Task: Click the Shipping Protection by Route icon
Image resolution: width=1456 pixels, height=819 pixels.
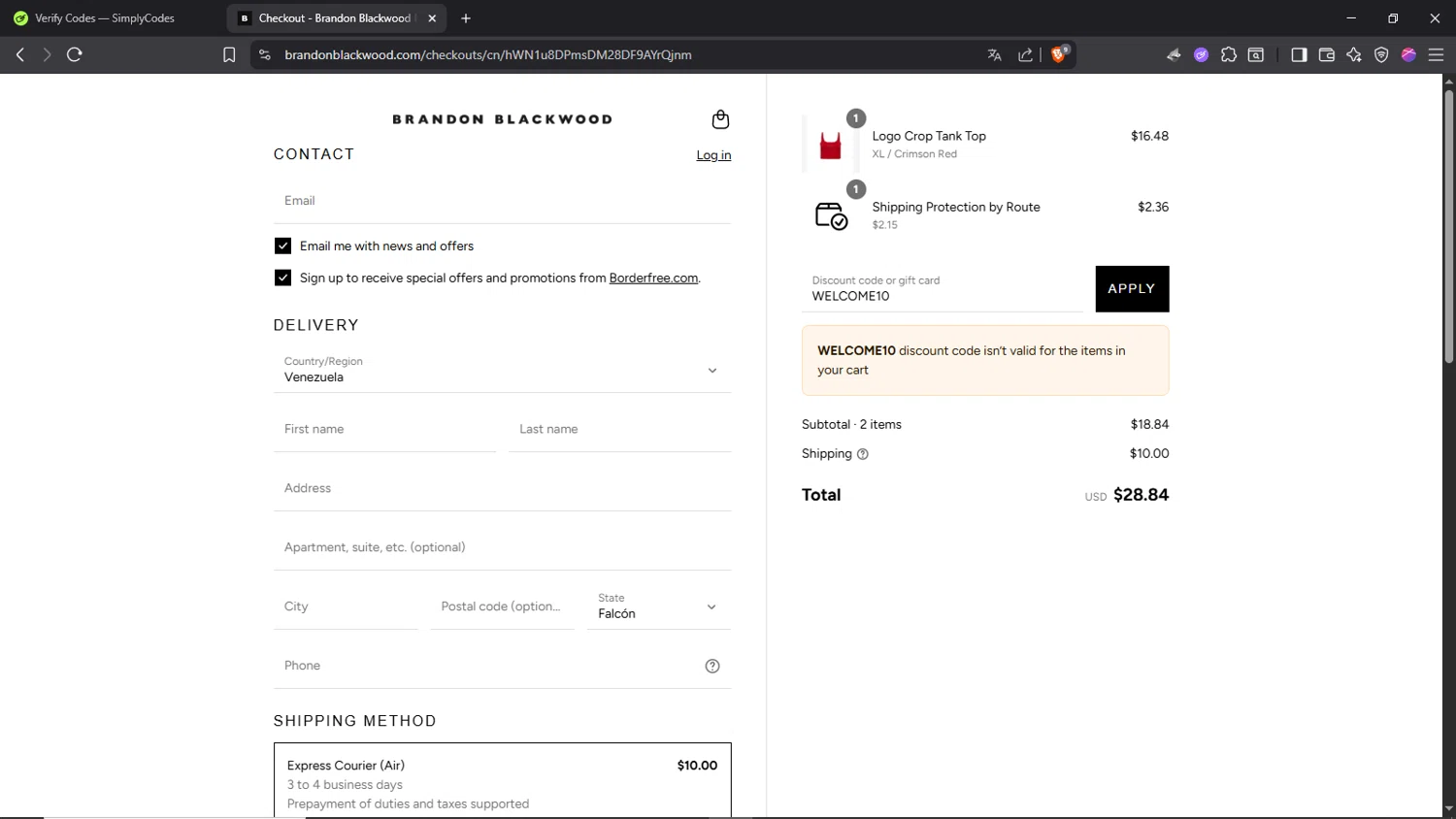Action: click(x=831, y=215)
